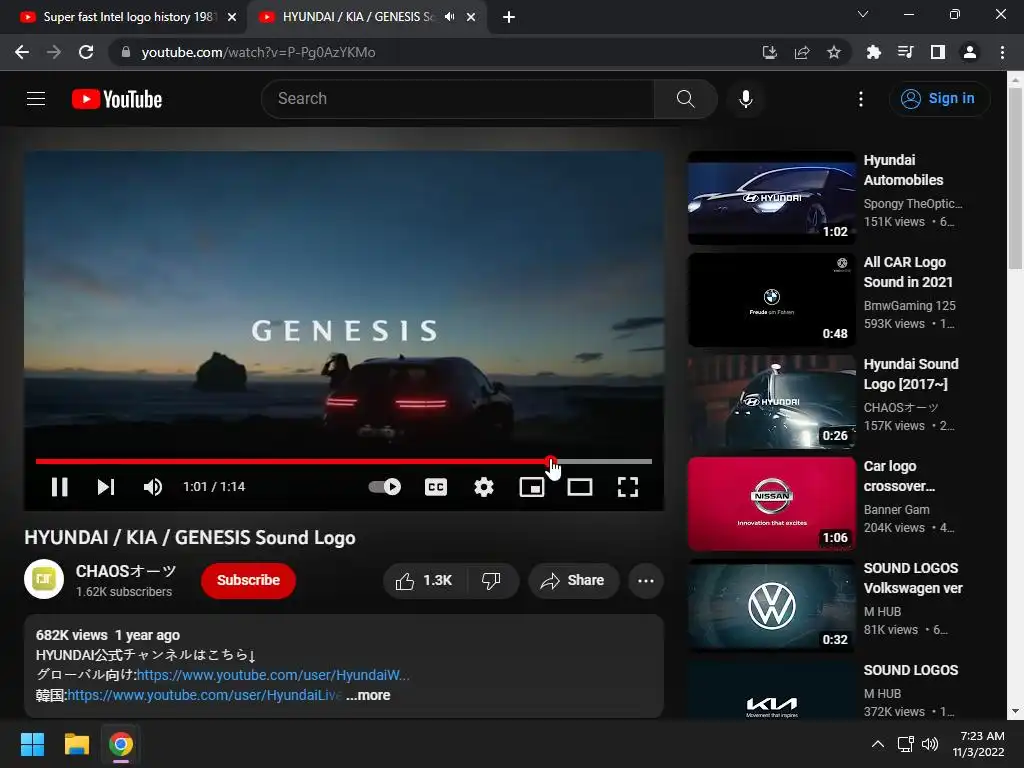Image resolution: width=1024 pixels, height=768 pixels.
Task: Show hidden tray icons chevron
Action: (878, 744)
